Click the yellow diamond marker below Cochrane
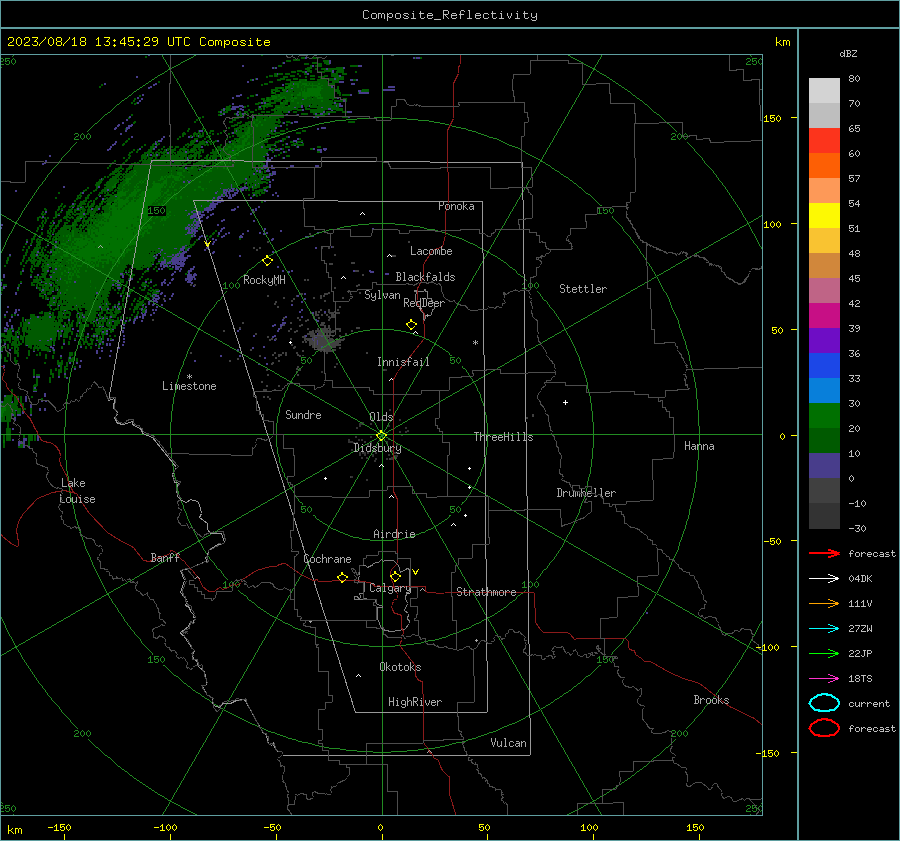 coord(342,578)
